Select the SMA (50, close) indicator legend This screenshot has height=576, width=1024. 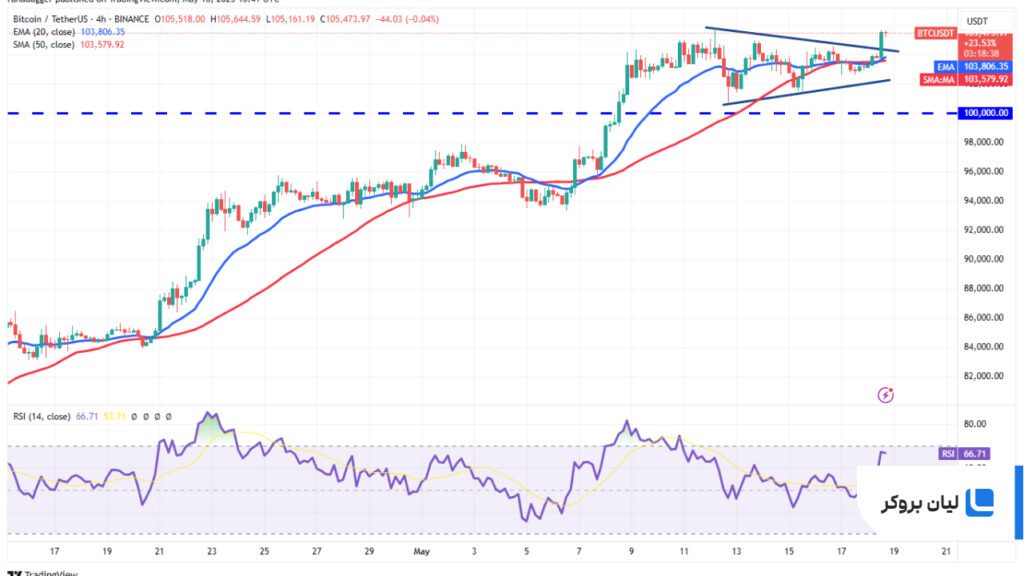point(44,44)
